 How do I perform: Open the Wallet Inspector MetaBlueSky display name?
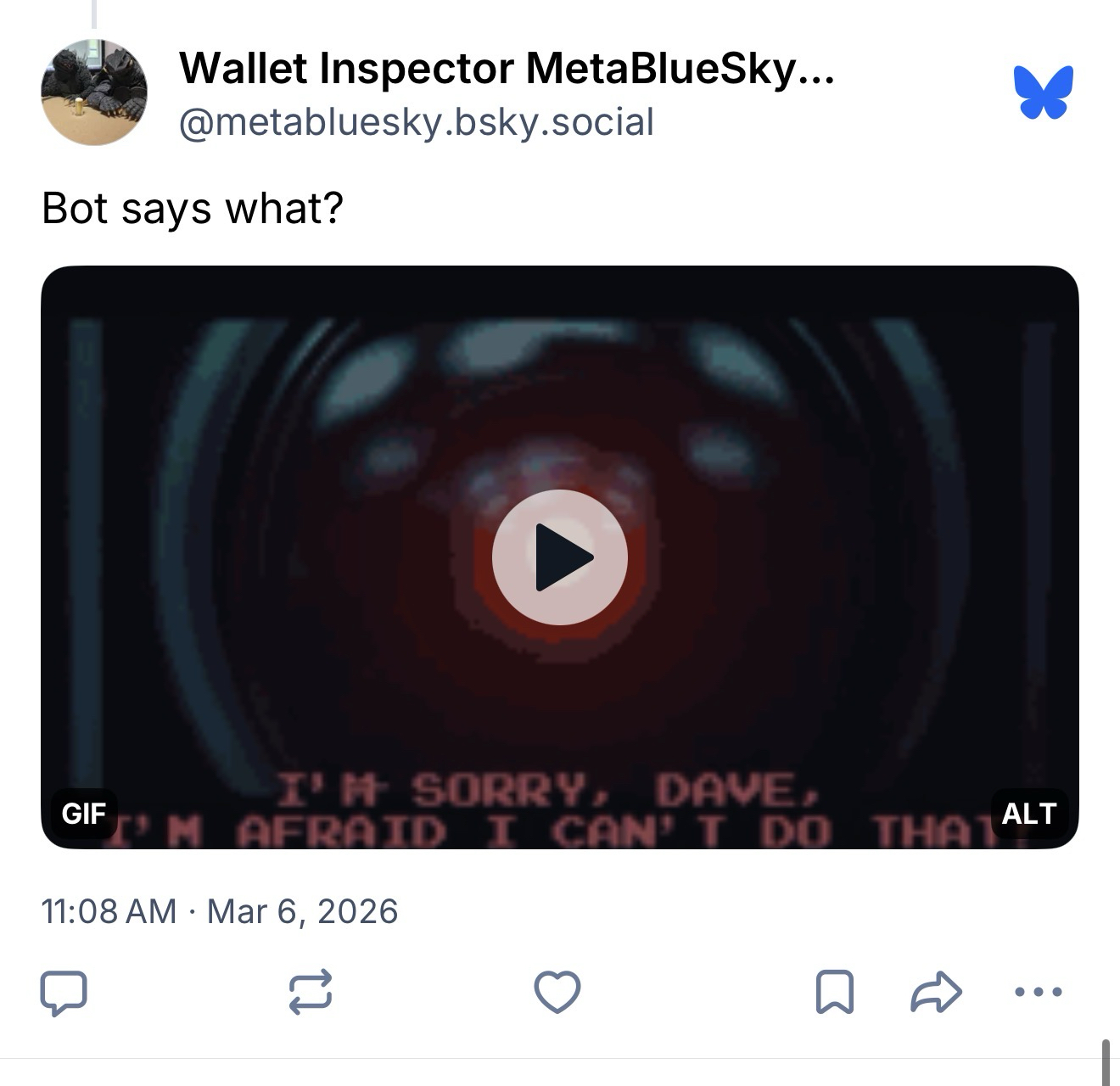[x=507, y=69]
